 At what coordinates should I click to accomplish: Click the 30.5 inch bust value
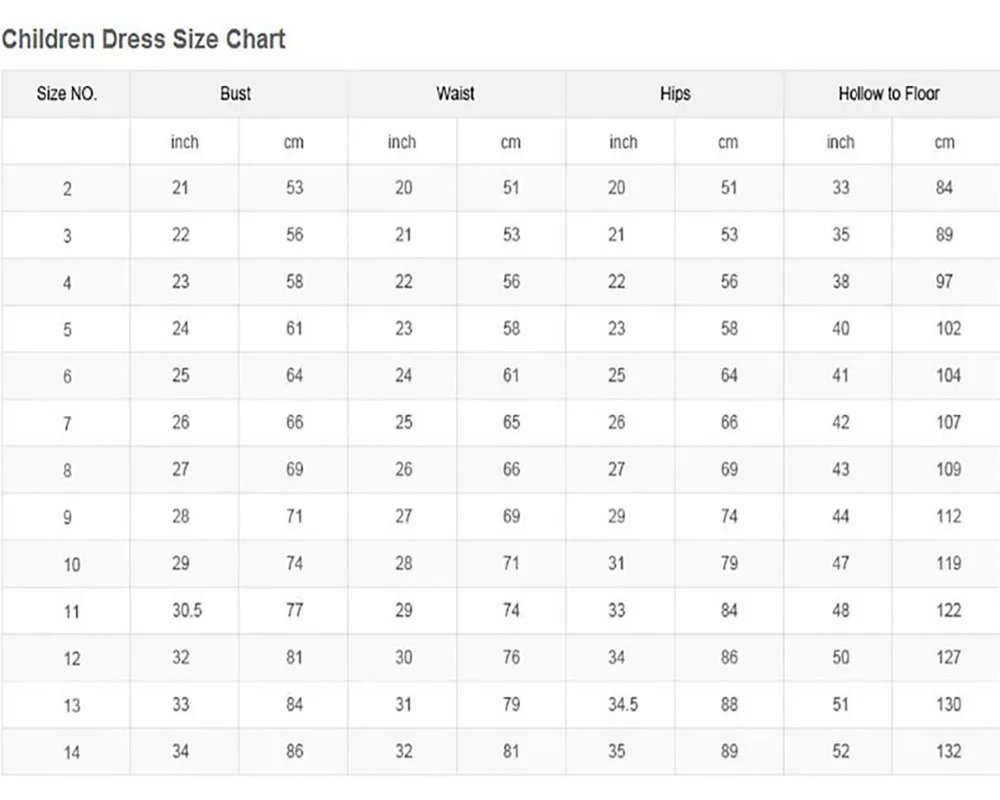tap(186, 610)
